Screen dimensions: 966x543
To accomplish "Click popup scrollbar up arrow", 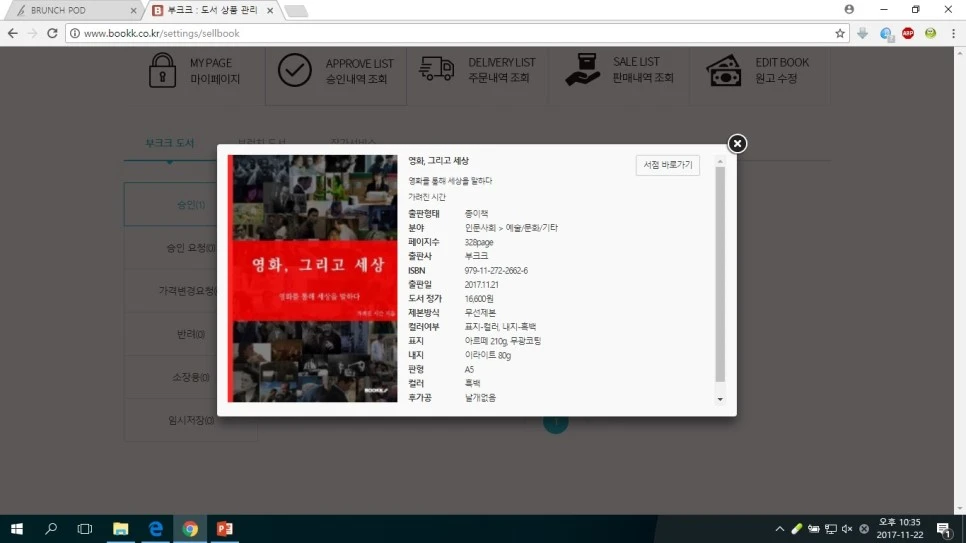I will [x=720, y=161].
